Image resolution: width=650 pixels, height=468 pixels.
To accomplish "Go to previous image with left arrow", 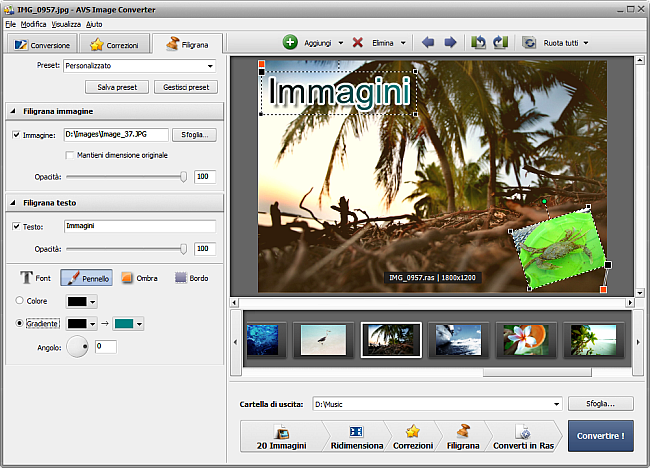I will point(428,42).
